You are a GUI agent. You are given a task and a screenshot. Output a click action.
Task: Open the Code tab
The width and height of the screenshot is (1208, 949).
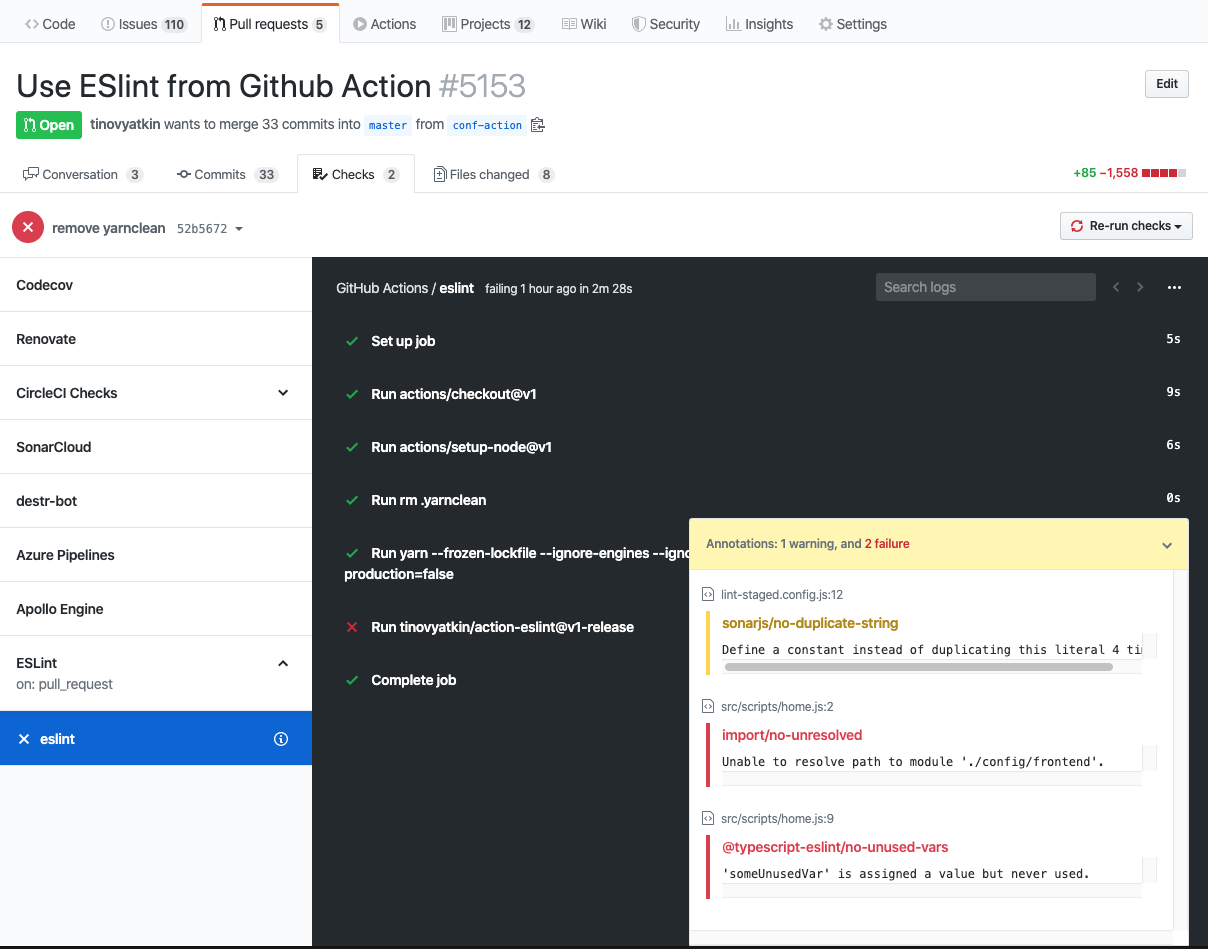tap(50, 24)
